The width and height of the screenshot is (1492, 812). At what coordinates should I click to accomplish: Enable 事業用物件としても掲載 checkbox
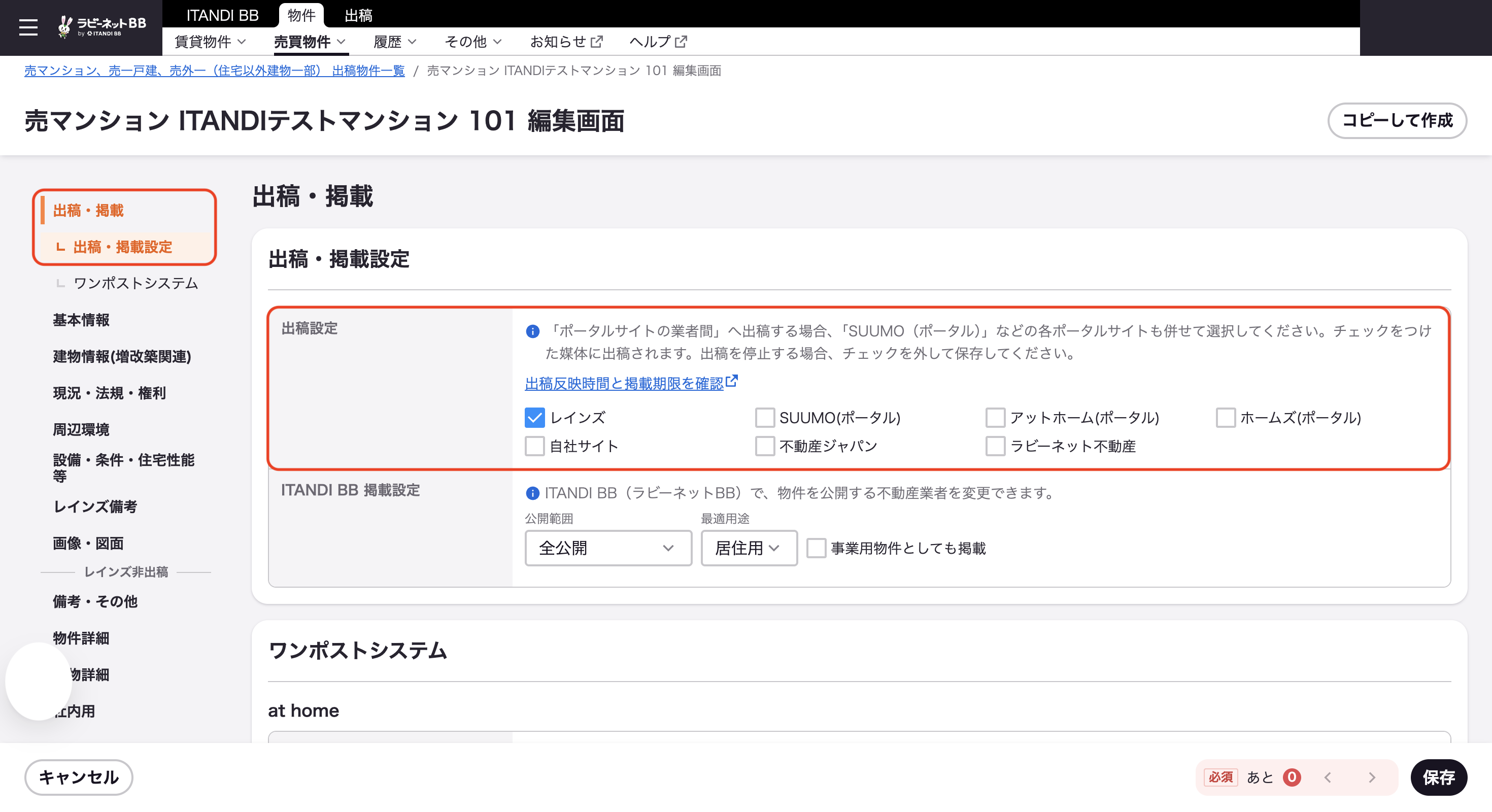pos(816,548)
